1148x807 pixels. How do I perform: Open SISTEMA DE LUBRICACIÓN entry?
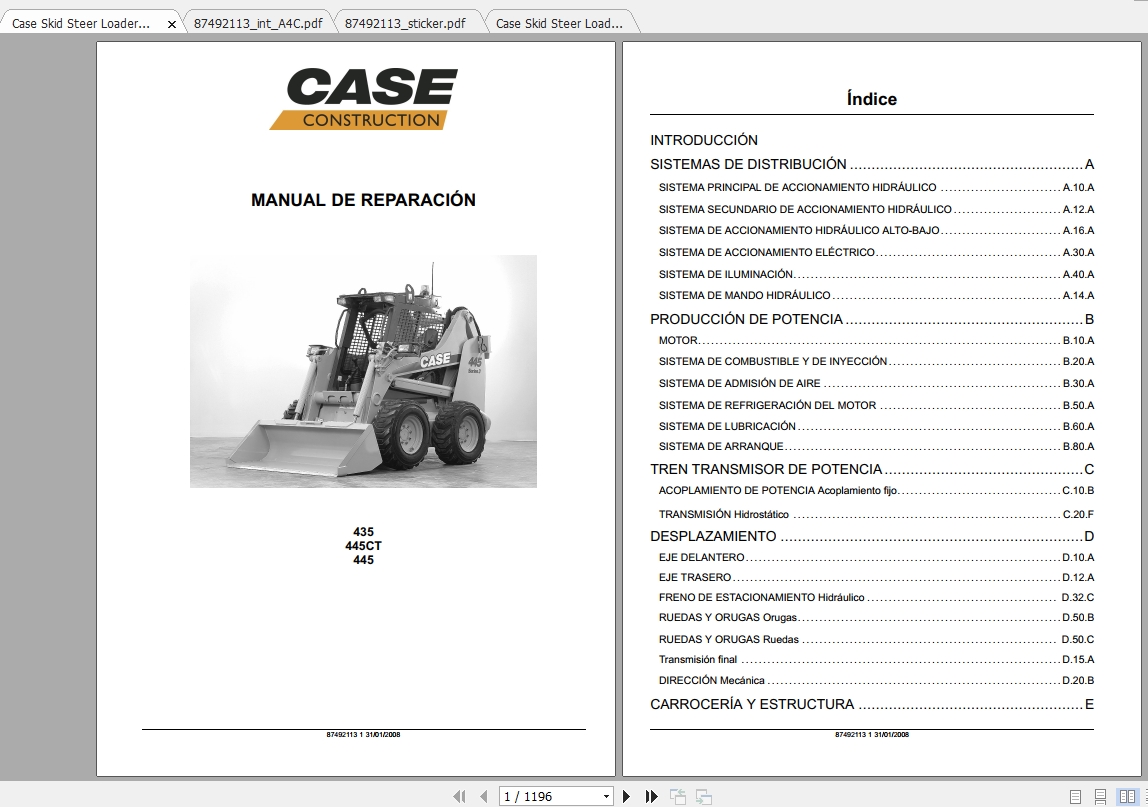click(876, 426)
